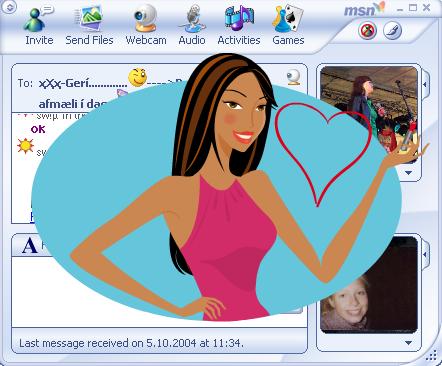Open the Send Files tool
442x366 pixels.
pos(89,26)
